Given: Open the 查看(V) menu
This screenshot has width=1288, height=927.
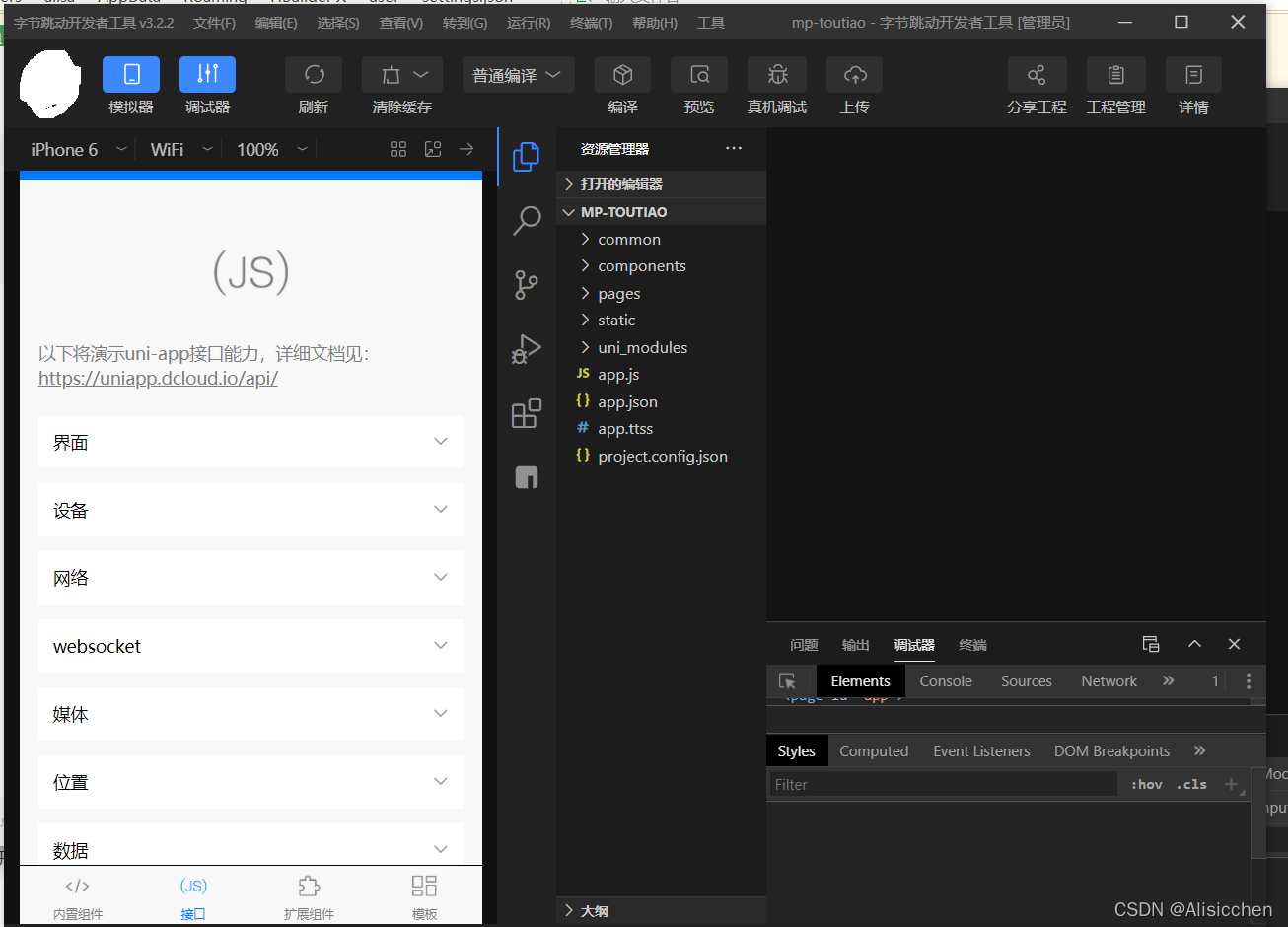Looking at the screenshot, I should tap(400, 22).
